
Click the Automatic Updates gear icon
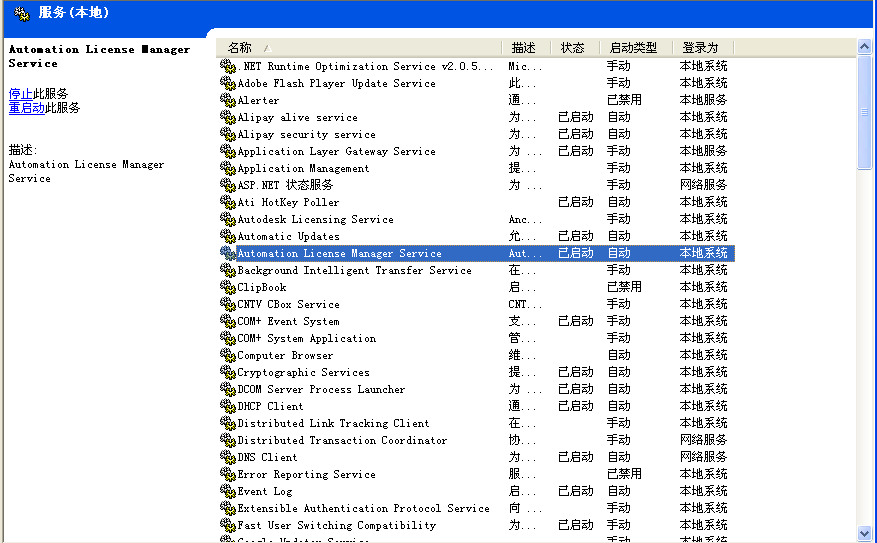227,236
